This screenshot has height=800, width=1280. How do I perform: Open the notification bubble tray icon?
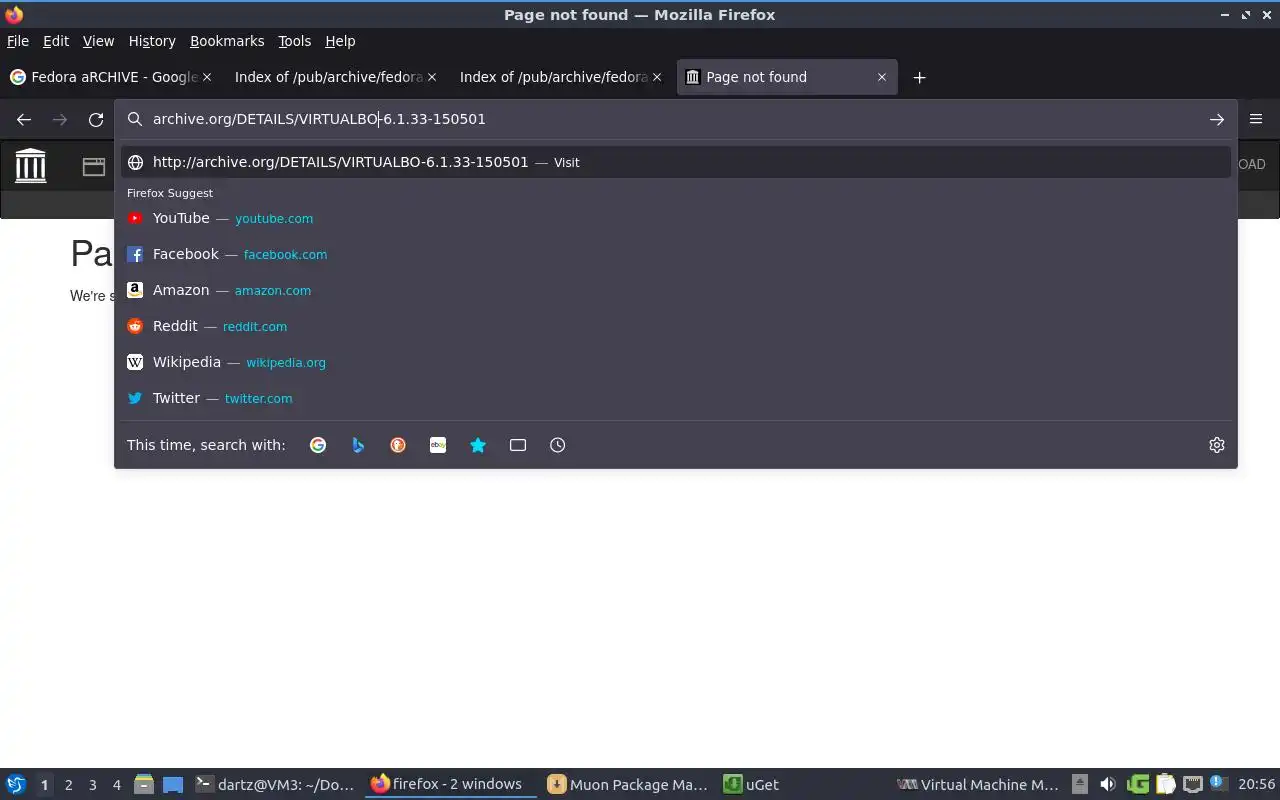[1218, 783]
